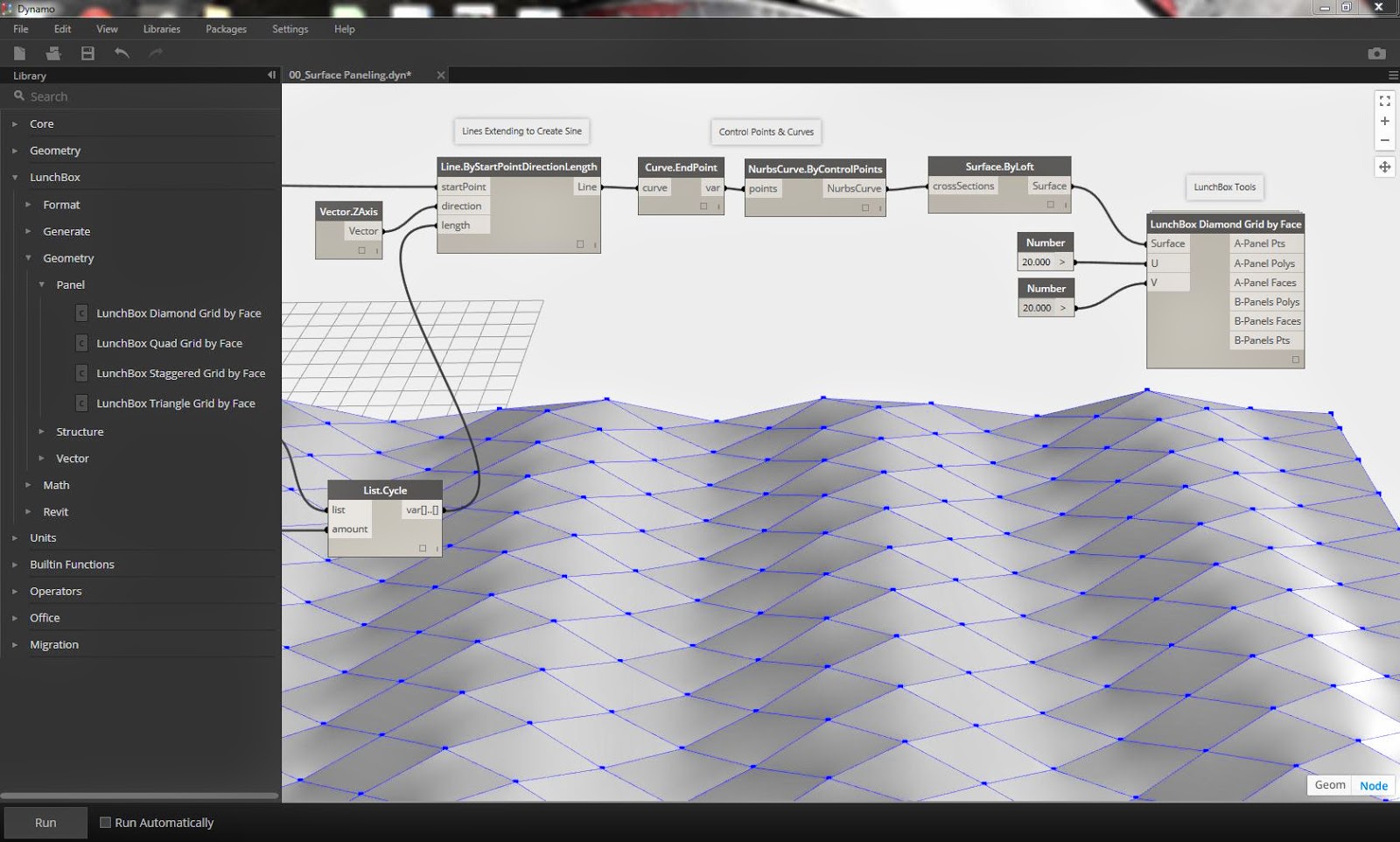This screenshot has width=1400, height=842.
Task: Select the LunchBox Quad Grid by Face icon
Action: (81, 343)
